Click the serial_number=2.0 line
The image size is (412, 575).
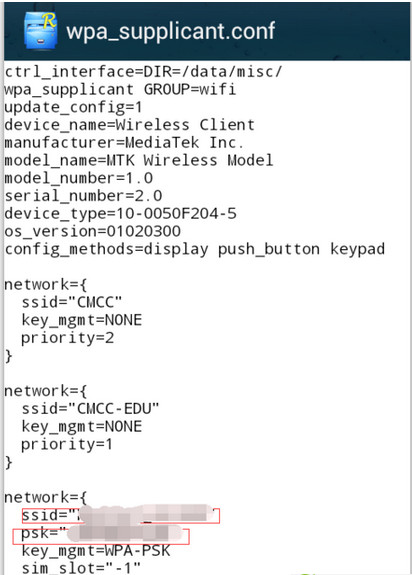pyautogui.click(x=83, y=196)
